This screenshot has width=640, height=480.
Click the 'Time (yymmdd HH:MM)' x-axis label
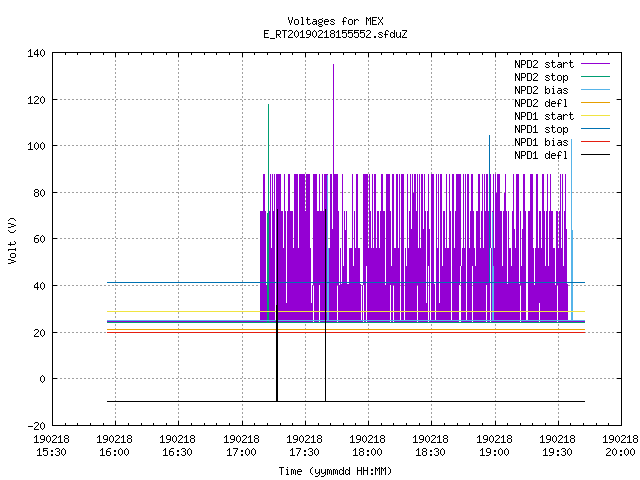(335, 471)
